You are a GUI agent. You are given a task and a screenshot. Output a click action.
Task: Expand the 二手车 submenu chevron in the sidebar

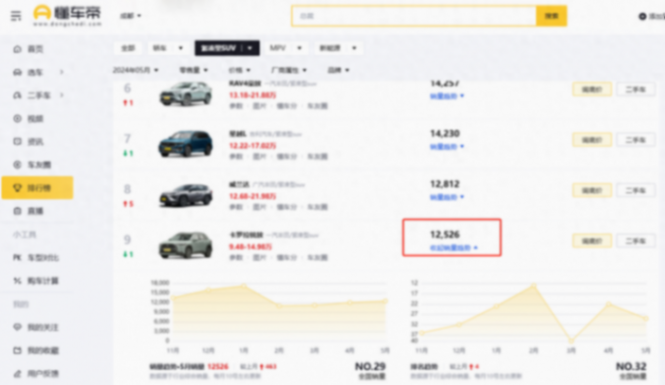pyautogui.click(x=61, y=95)
